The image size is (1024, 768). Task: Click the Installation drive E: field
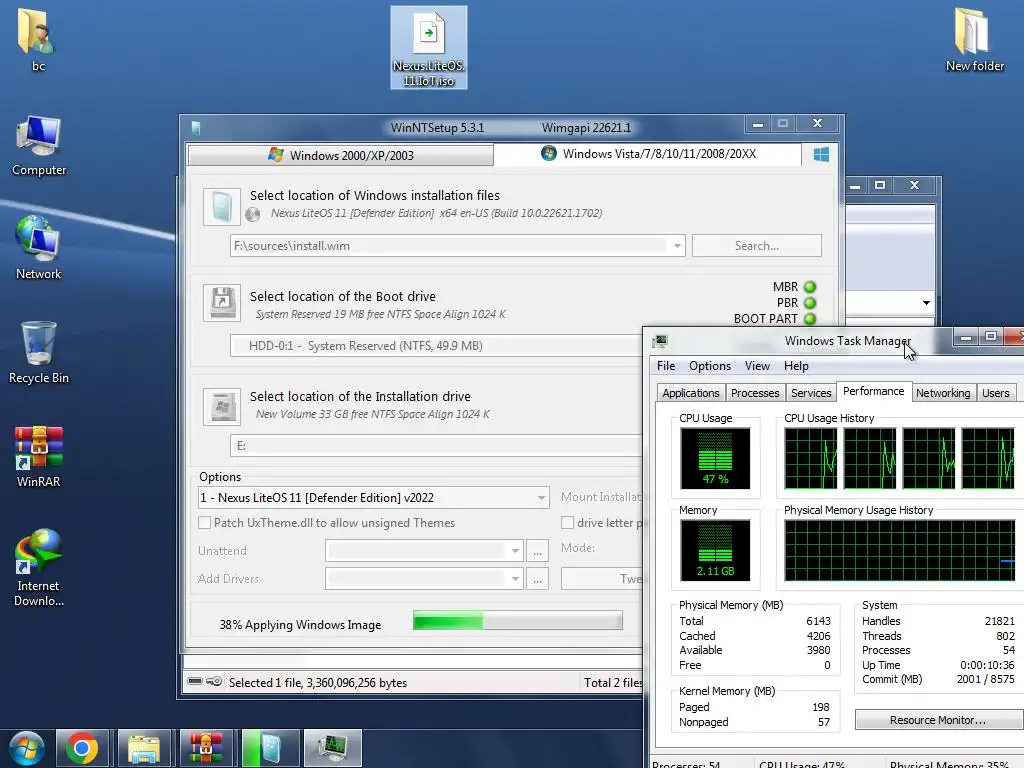436,445
